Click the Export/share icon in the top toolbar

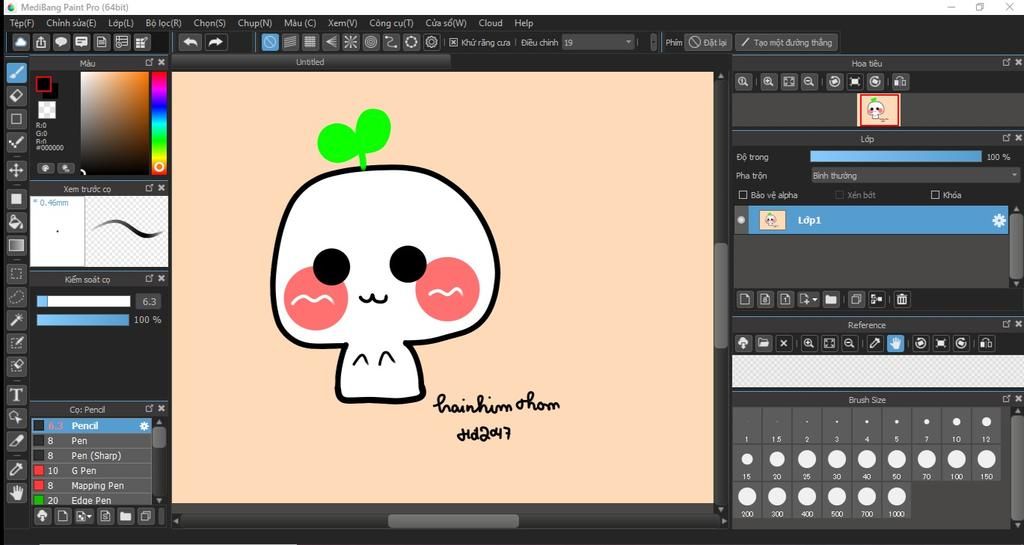[x=41, y=42]
